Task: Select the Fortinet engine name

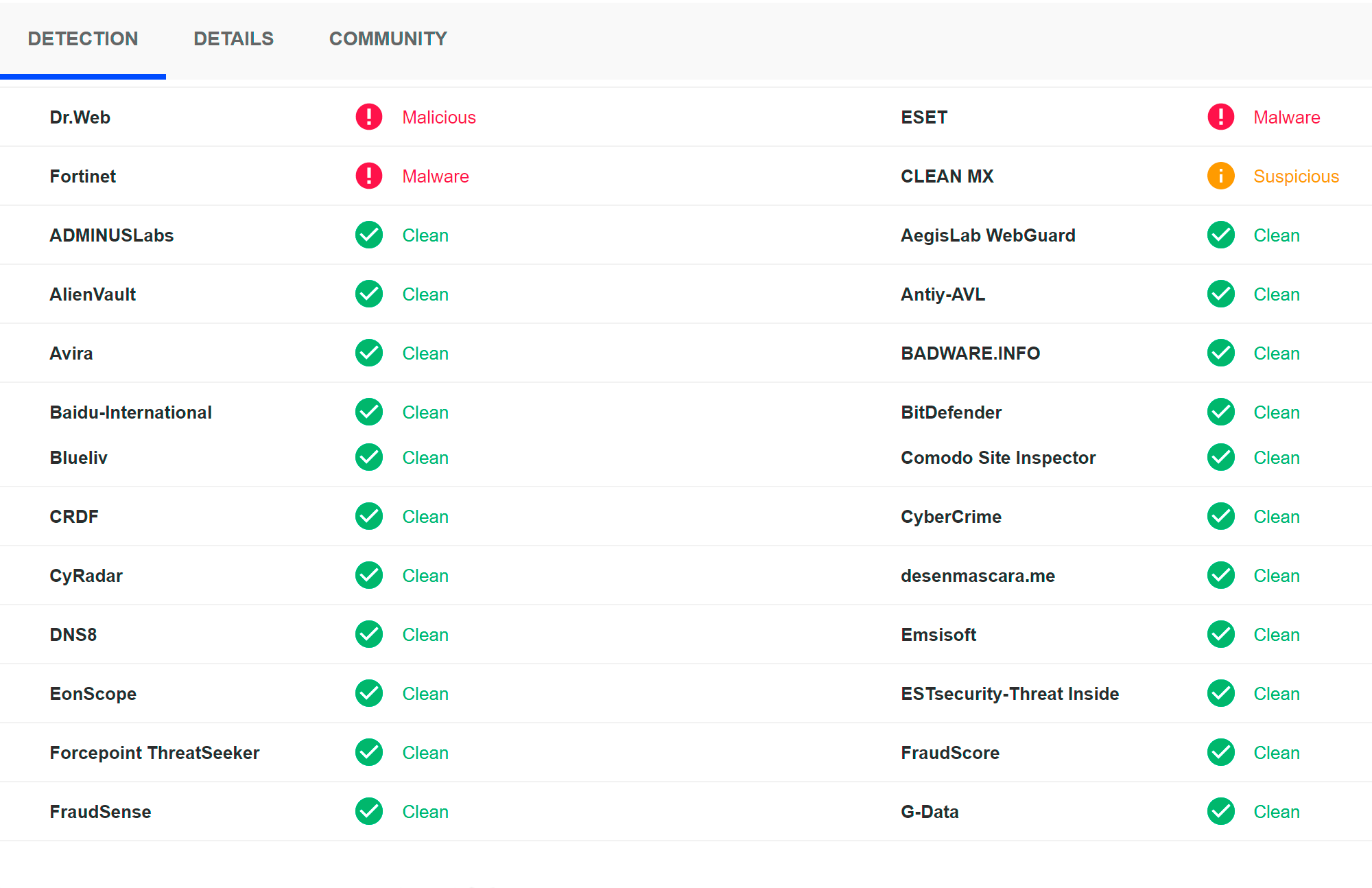Action: pyautogui.click(x=83, y=176)
